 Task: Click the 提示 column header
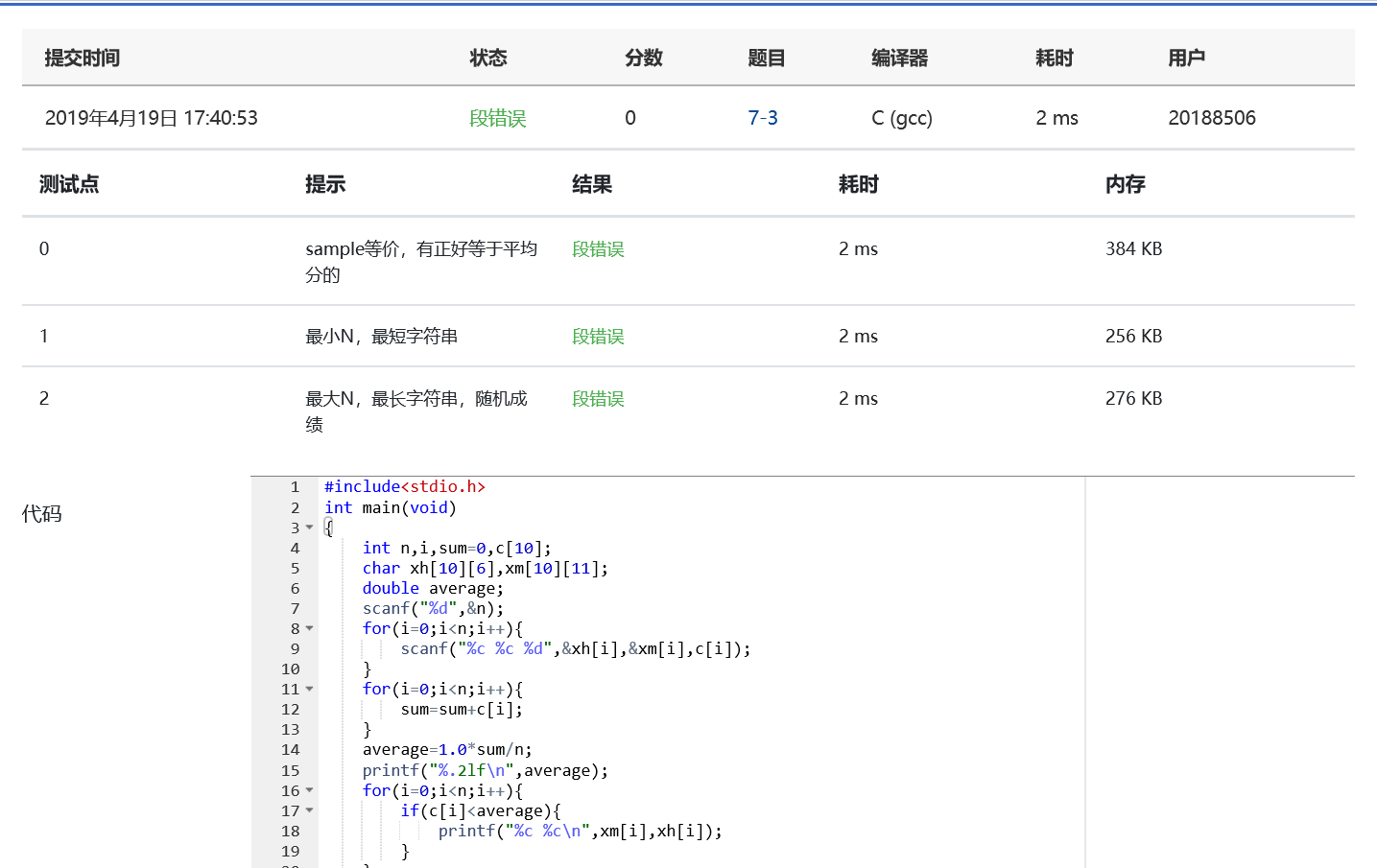pos(325,184)
